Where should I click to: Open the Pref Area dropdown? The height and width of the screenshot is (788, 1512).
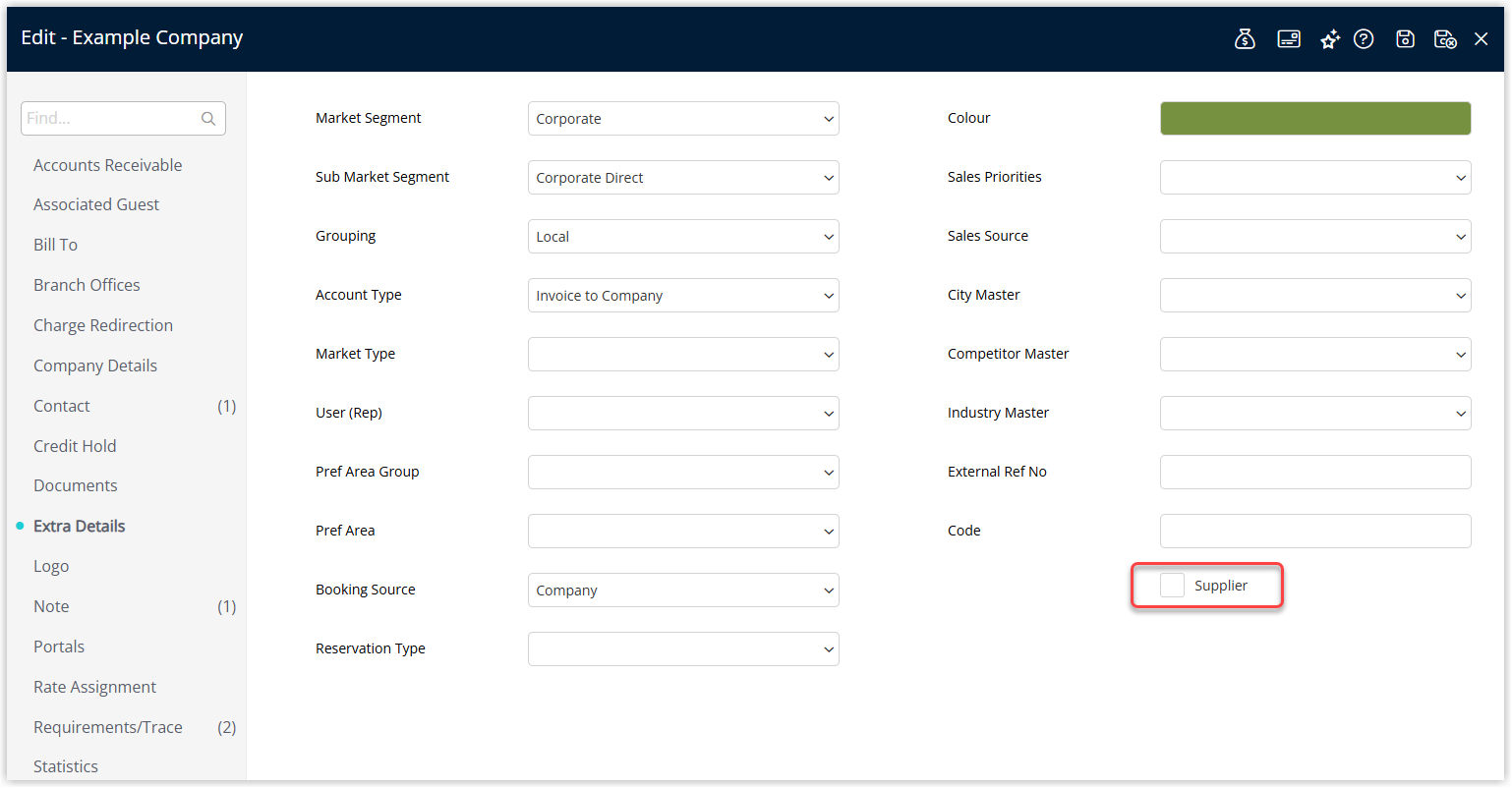point(683,532)
